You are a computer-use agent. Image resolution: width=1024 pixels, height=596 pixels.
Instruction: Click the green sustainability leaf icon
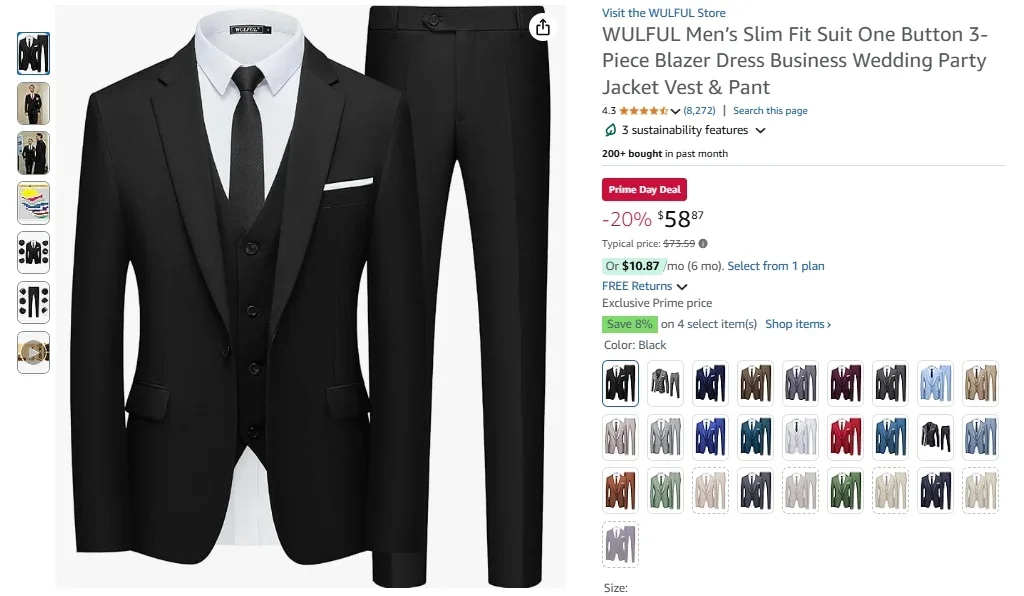pyautogui.click(x=610, y=130)
